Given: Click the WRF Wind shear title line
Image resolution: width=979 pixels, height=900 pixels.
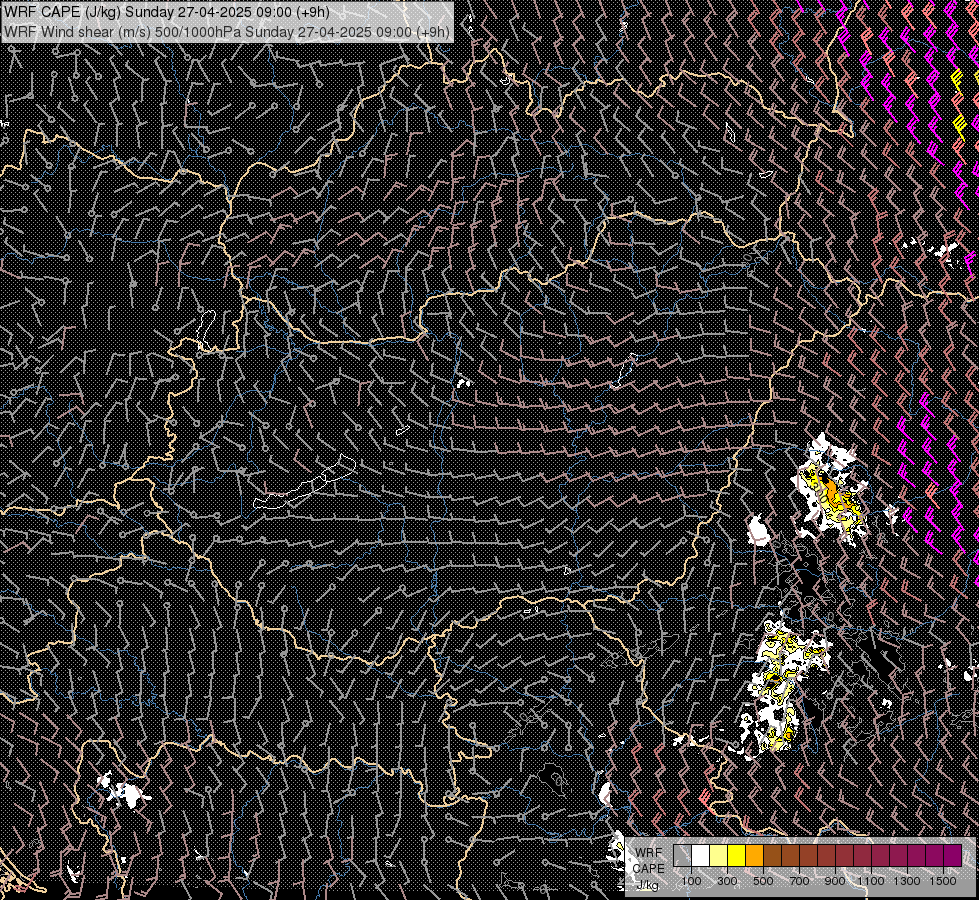Looking at the screenshot, I should [227, 32].
